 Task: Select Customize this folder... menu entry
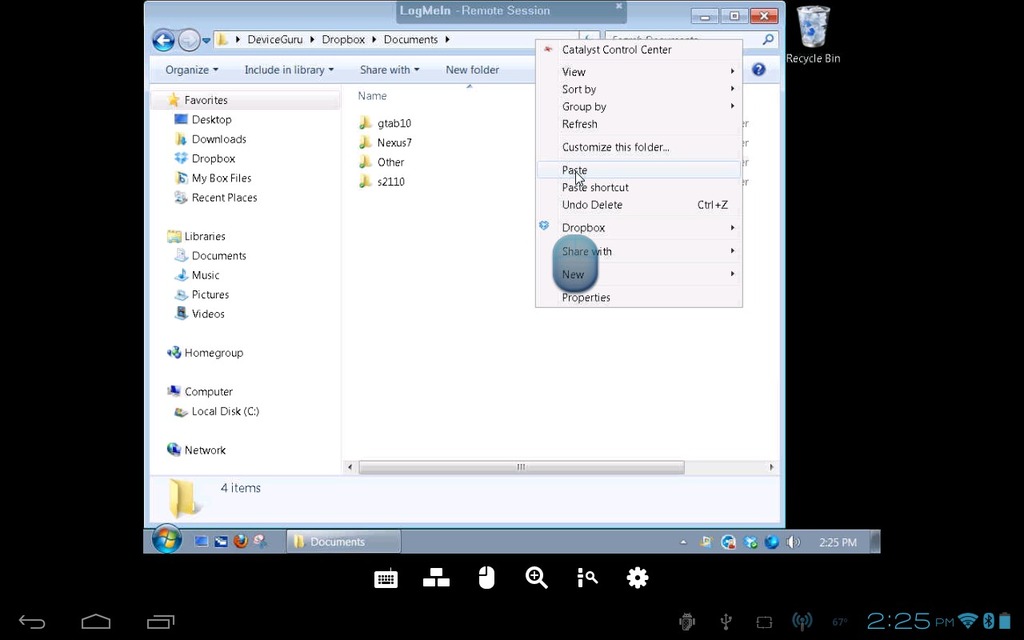pyautogui.click(x=639, y=147)
